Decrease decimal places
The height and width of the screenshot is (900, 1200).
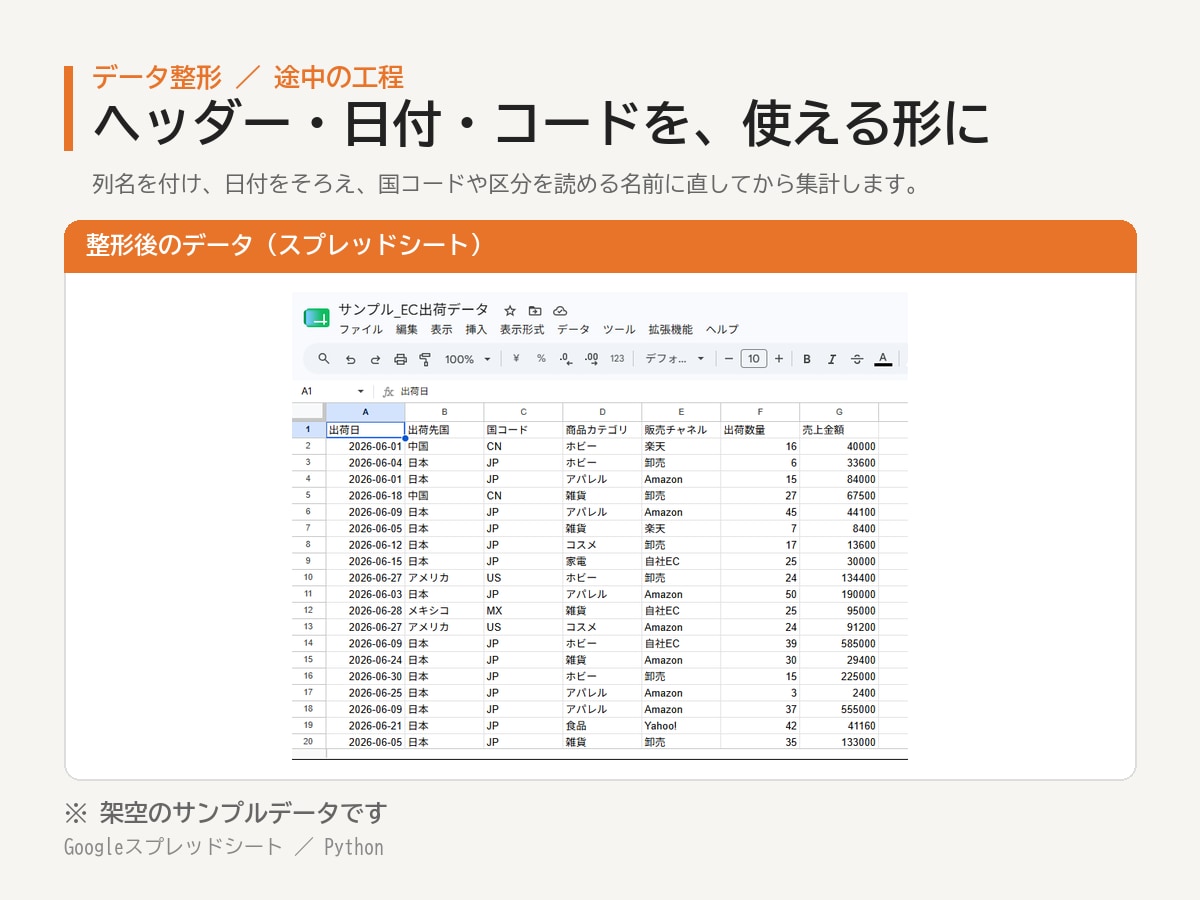coord(566,359)
